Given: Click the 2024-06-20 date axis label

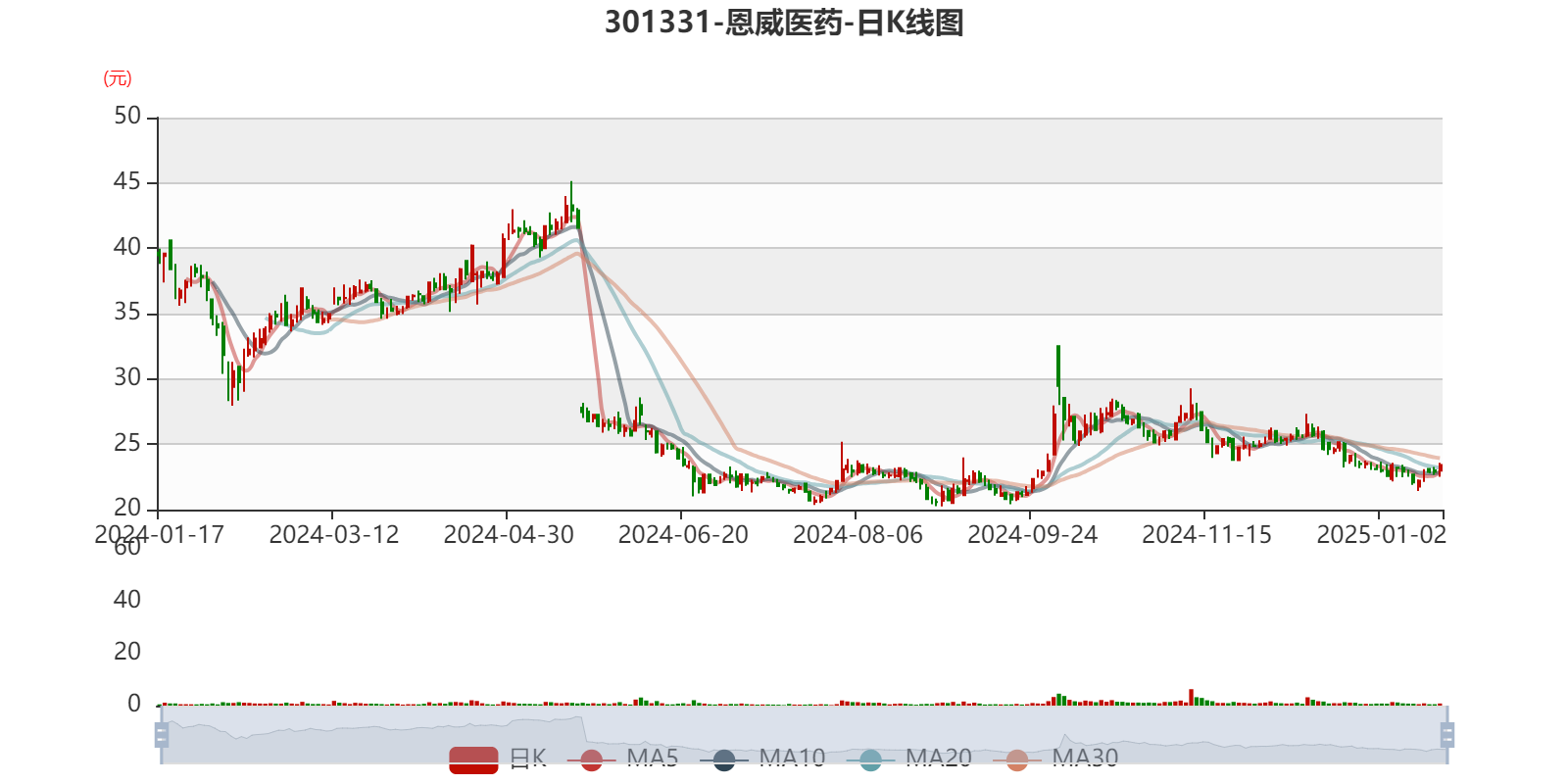Looking at the screenshot, I should pyautogui.click(x=683, y=534).
